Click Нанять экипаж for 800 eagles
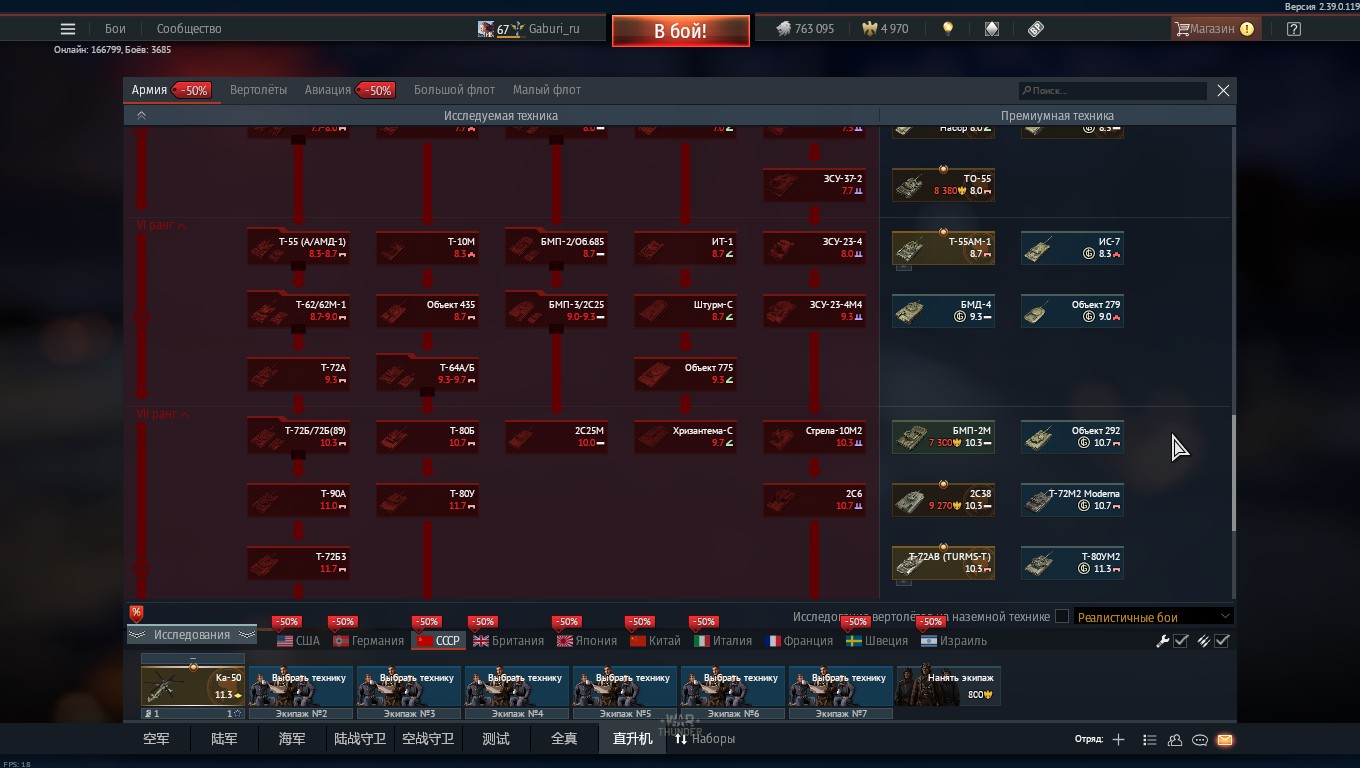This screenshot has width=1360, height=768. [948, 686]
